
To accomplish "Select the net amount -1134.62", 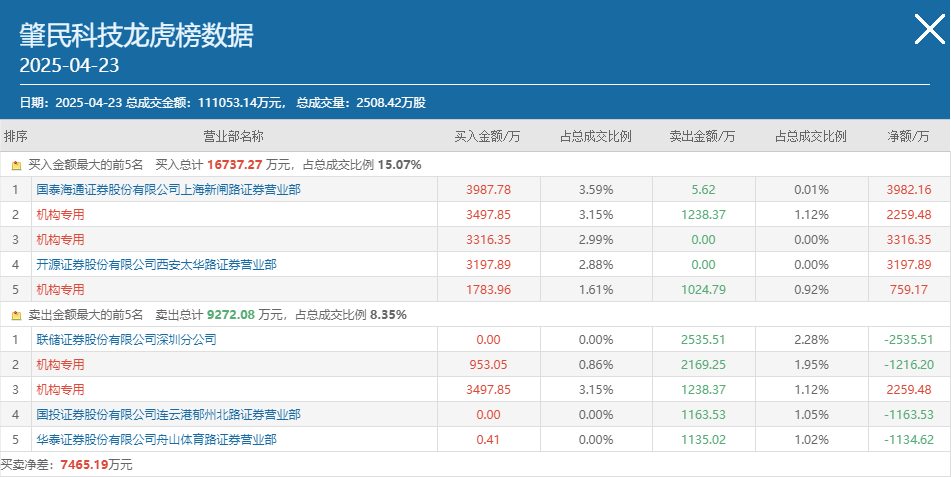I will tap(909, 439).
